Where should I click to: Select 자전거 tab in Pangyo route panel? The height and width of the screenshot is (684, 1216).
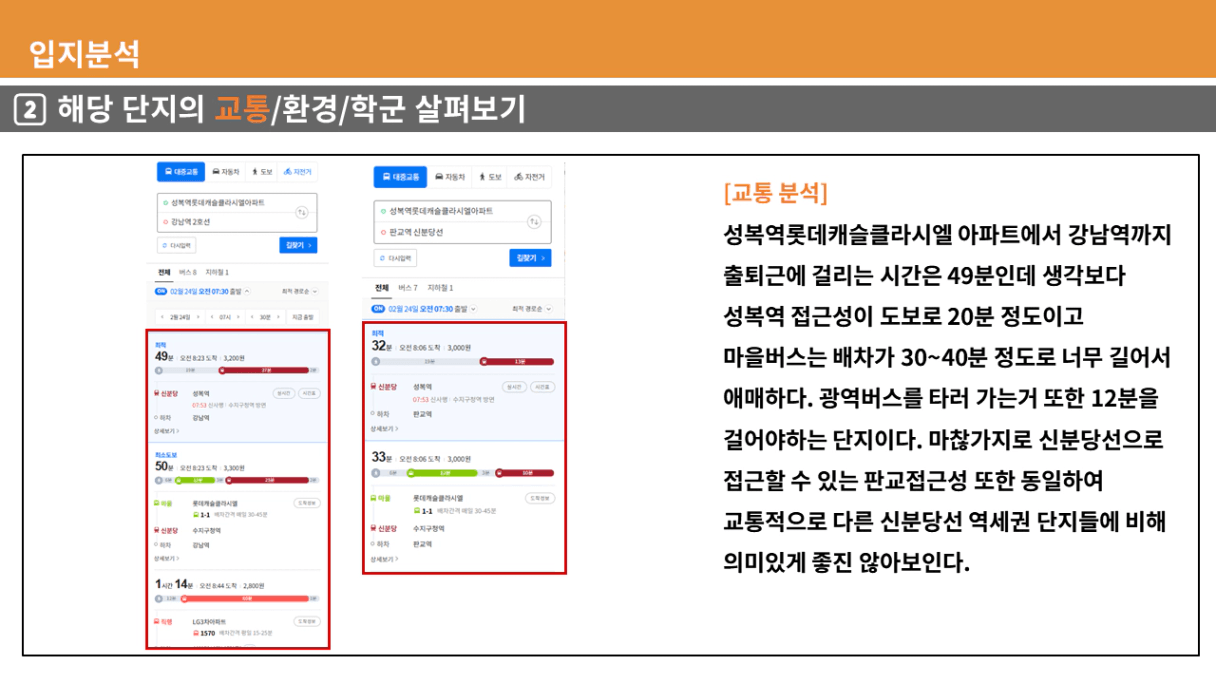tap(530, 177)
